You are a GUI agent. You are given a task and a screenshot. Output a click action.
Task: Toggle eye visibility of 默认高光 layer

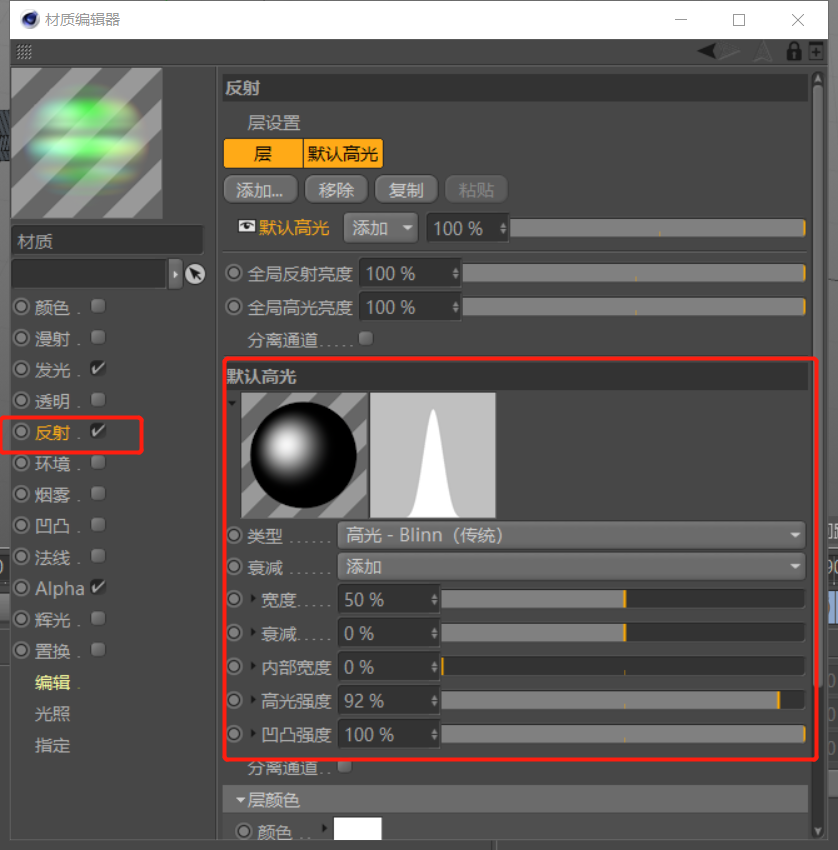pos(247,226)
